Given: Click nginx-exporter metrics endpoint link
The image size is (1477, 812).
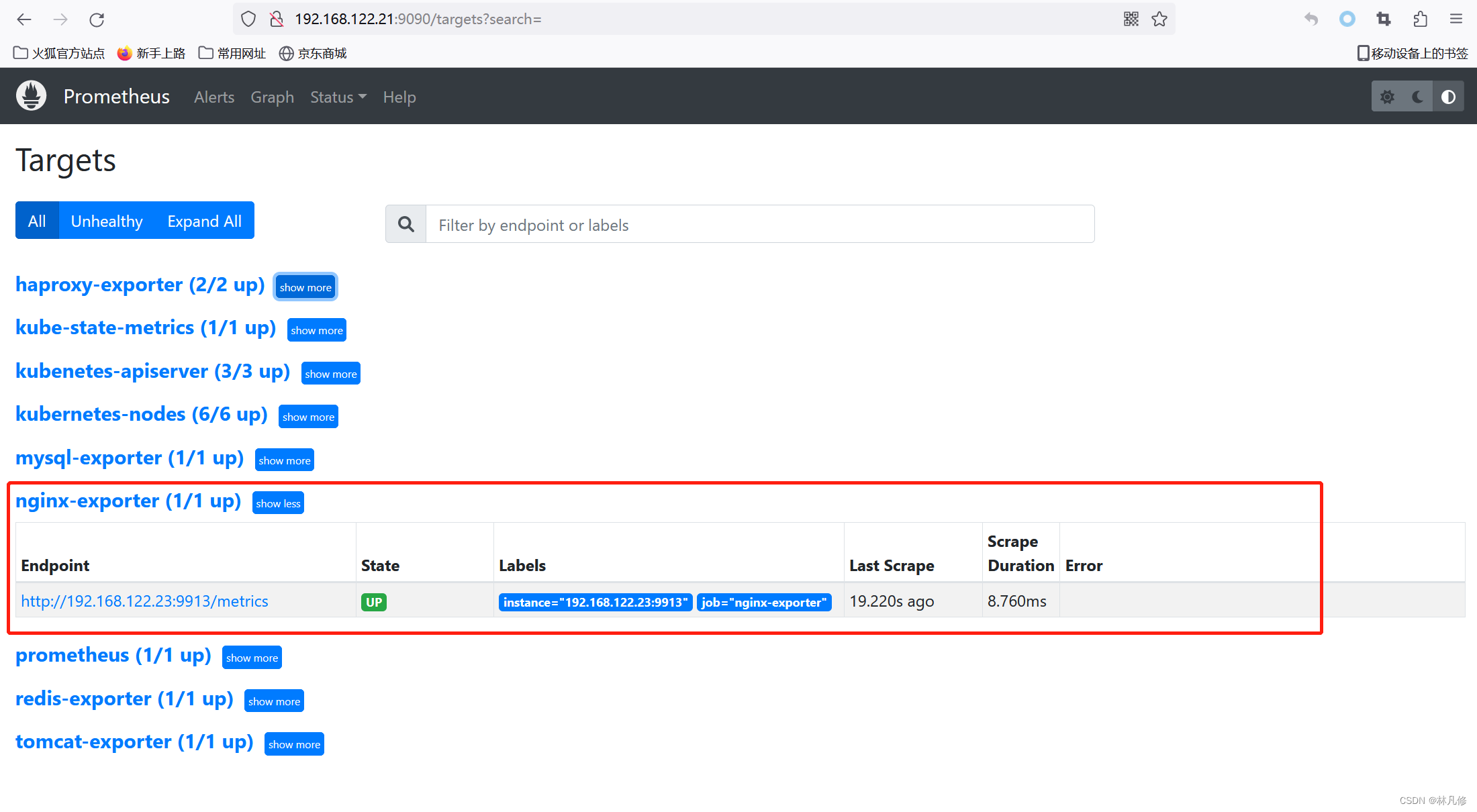Looking at the screenshot, I should 145,601.
